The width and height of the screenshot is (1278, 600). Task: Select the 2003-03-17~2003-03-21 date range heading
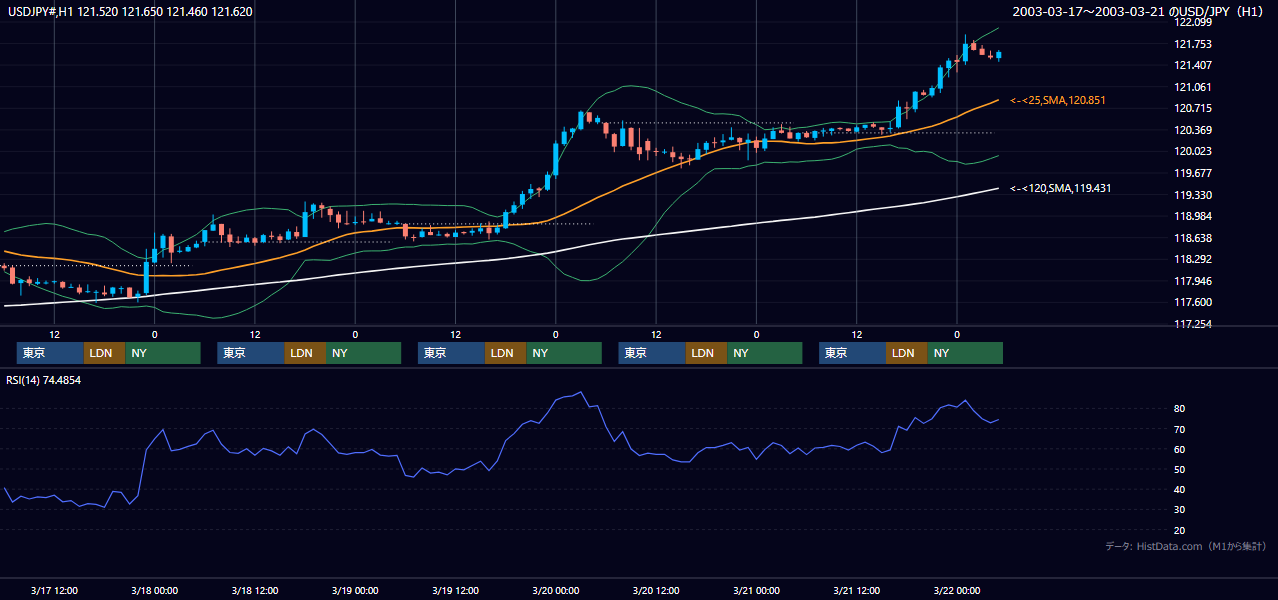(x=1138, y=12)
